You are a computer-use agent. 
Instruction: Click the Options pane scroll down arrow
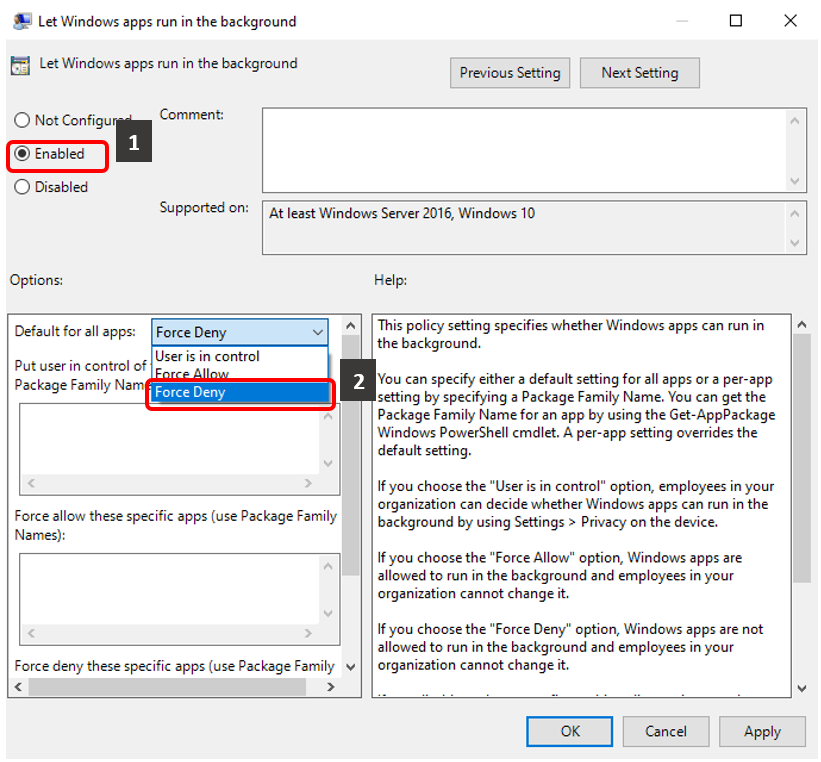point(351,667)
